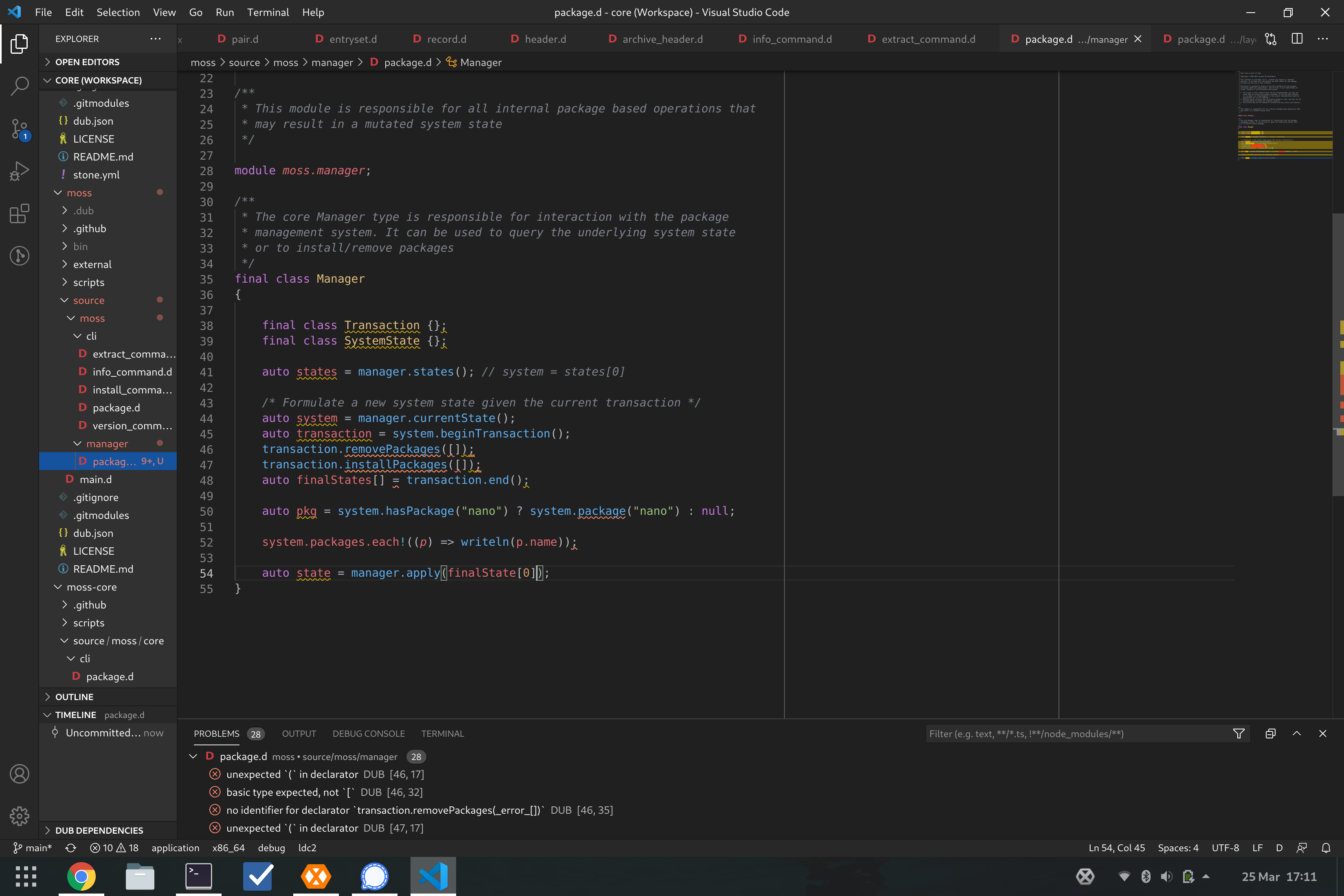Maximize the bottom panel
The height and width of the screenshot is (896, 1344).
point(1297,734)
